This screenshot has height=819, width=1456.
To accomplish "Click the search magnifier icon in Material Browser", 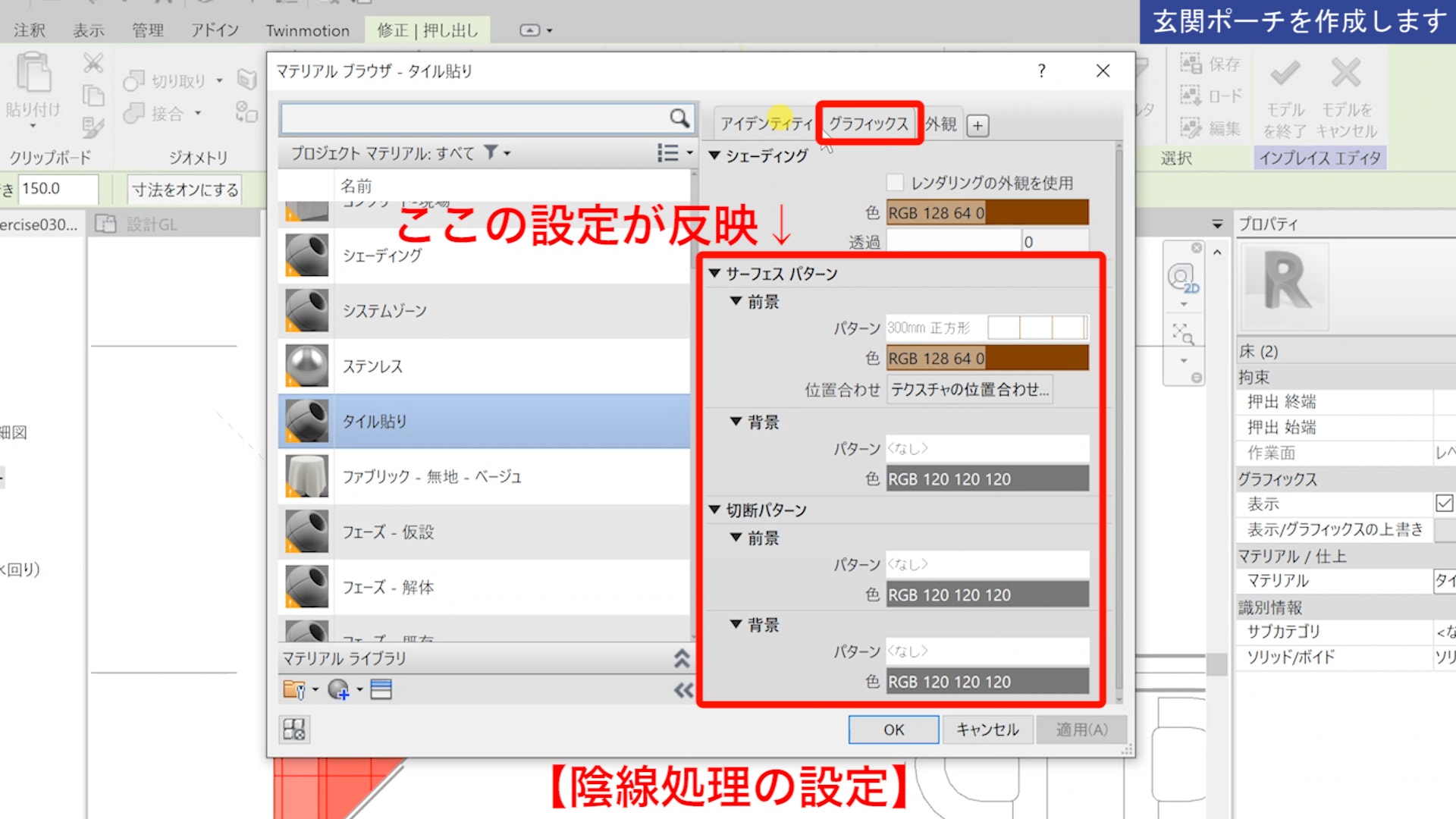I will [x=679, y=118].
